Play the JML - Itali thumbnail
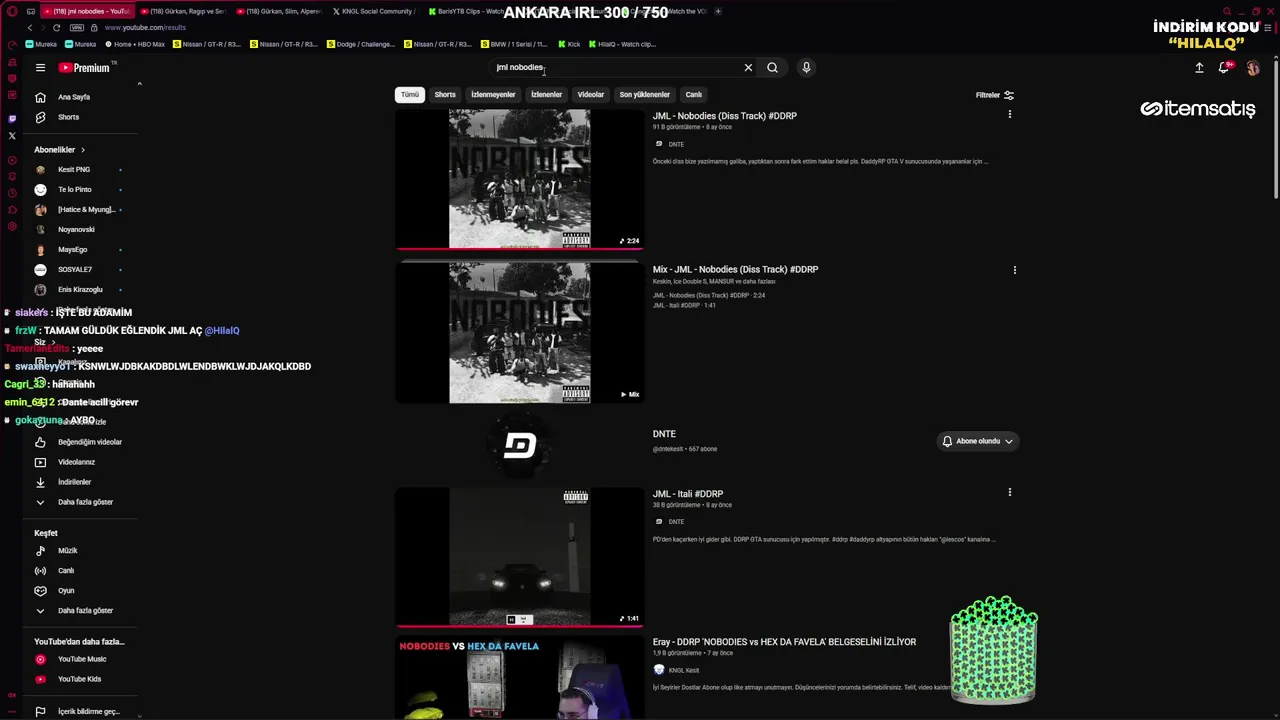The image size is (1280, 720). (519, 557)
